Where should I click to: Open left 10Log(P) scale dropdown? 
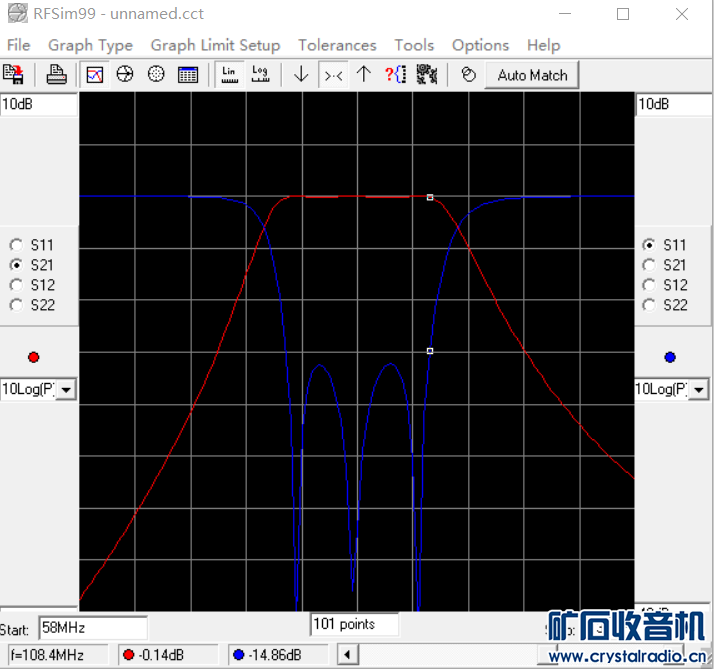pyautogui.click(x=65, y=390)
